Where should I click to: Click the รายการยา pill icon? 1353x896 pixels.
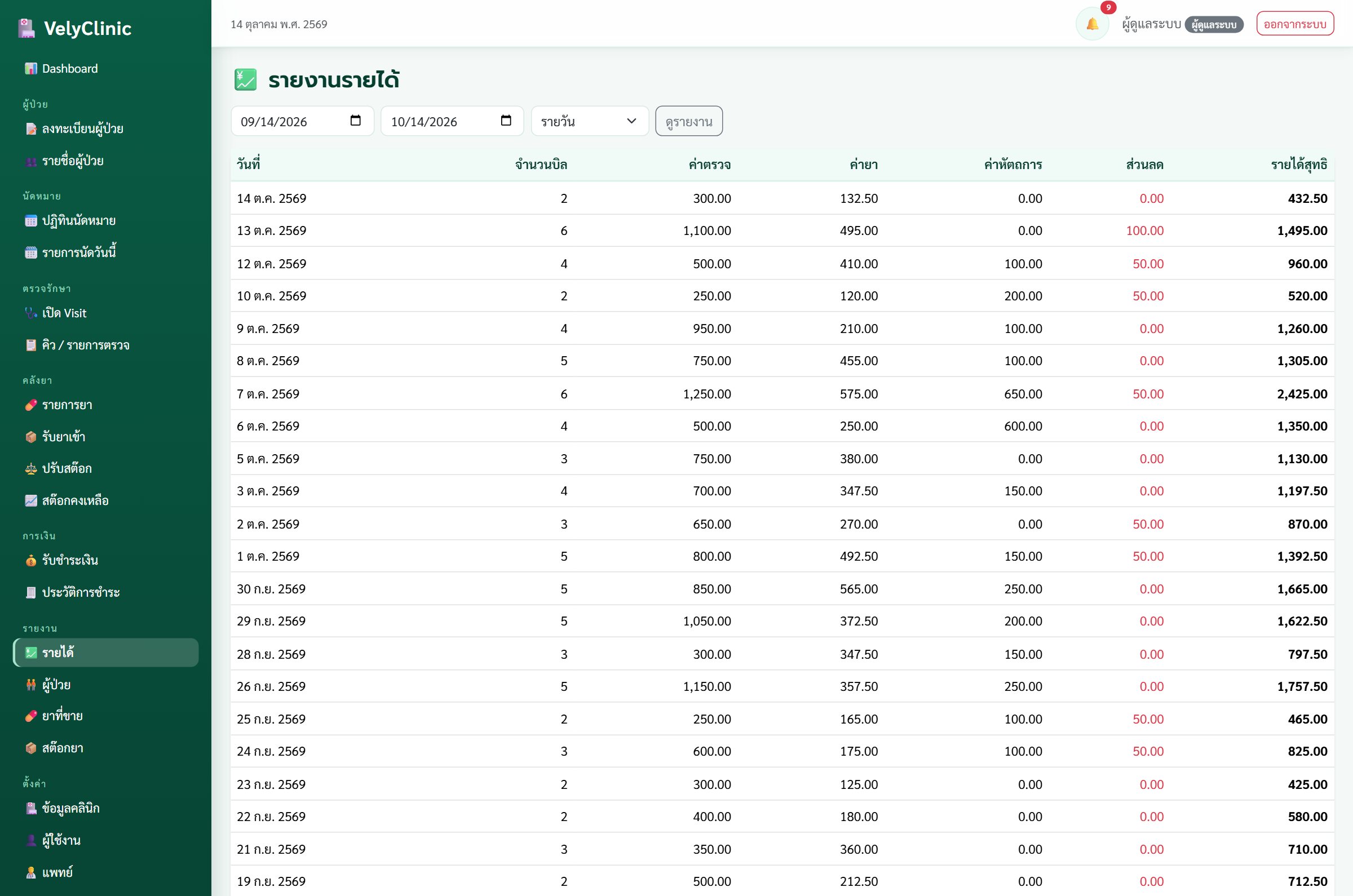(x=31, y=405)
